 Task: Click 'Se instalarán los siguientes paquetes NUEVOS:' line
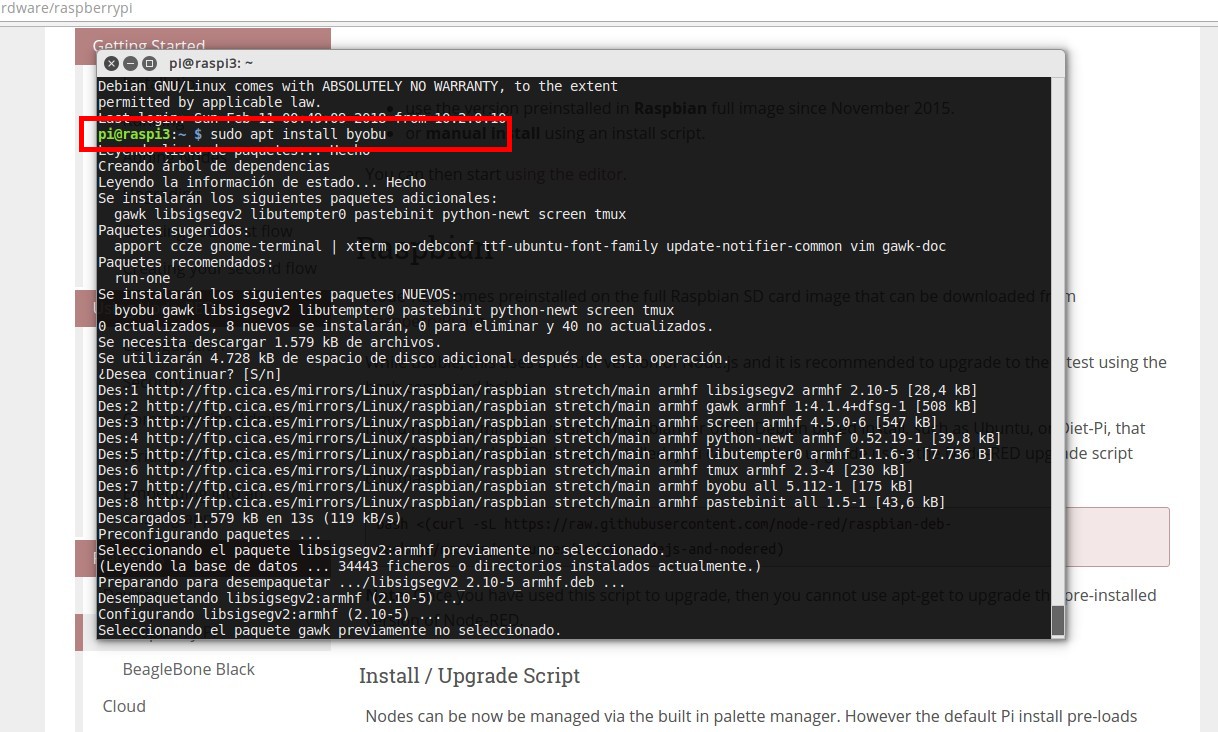coord(277,294)
